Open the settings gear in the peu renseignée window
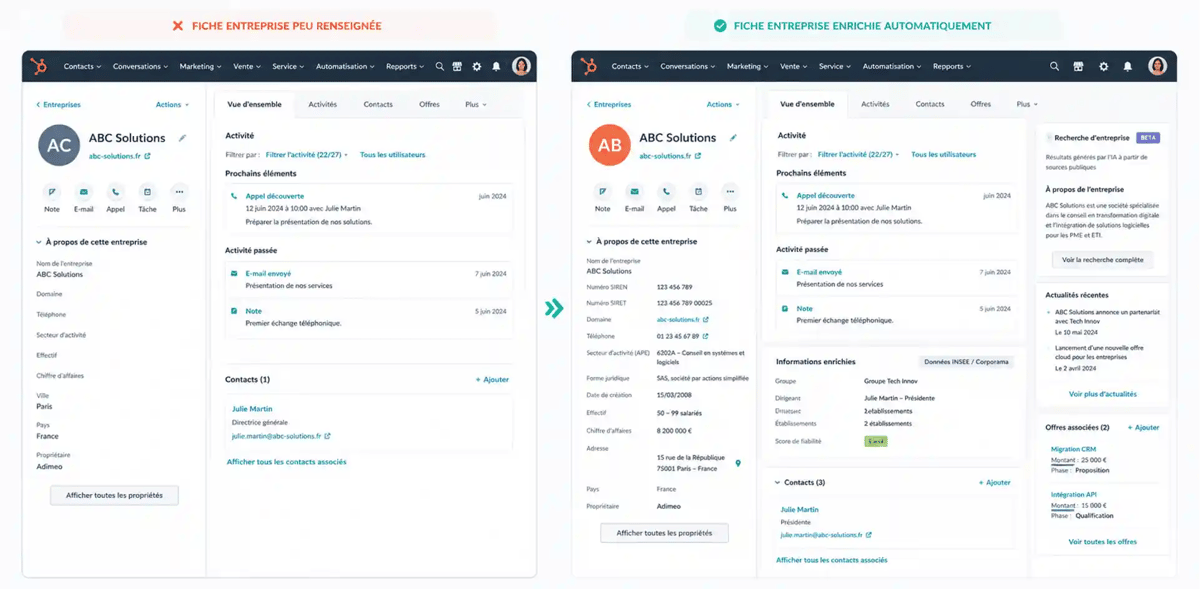This screenshot has width=1200, height=589. (x=477, y=67)
